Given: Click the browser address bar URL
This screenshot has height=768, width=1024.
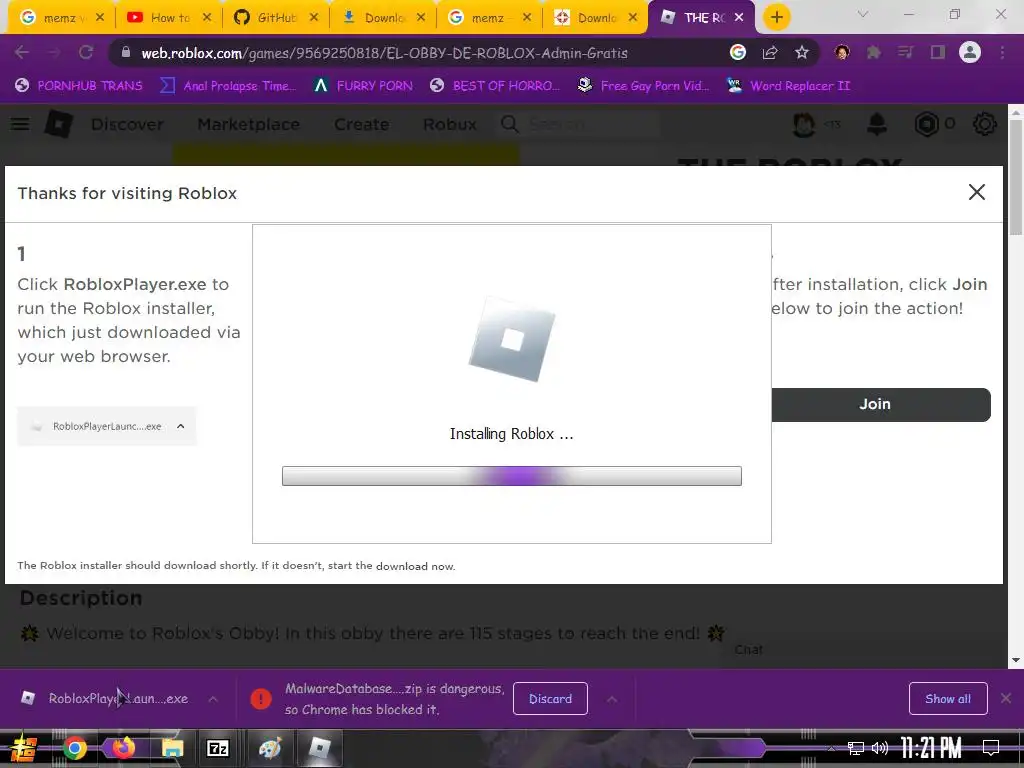Looking at the screenshot, I should [x=384, y=53].
